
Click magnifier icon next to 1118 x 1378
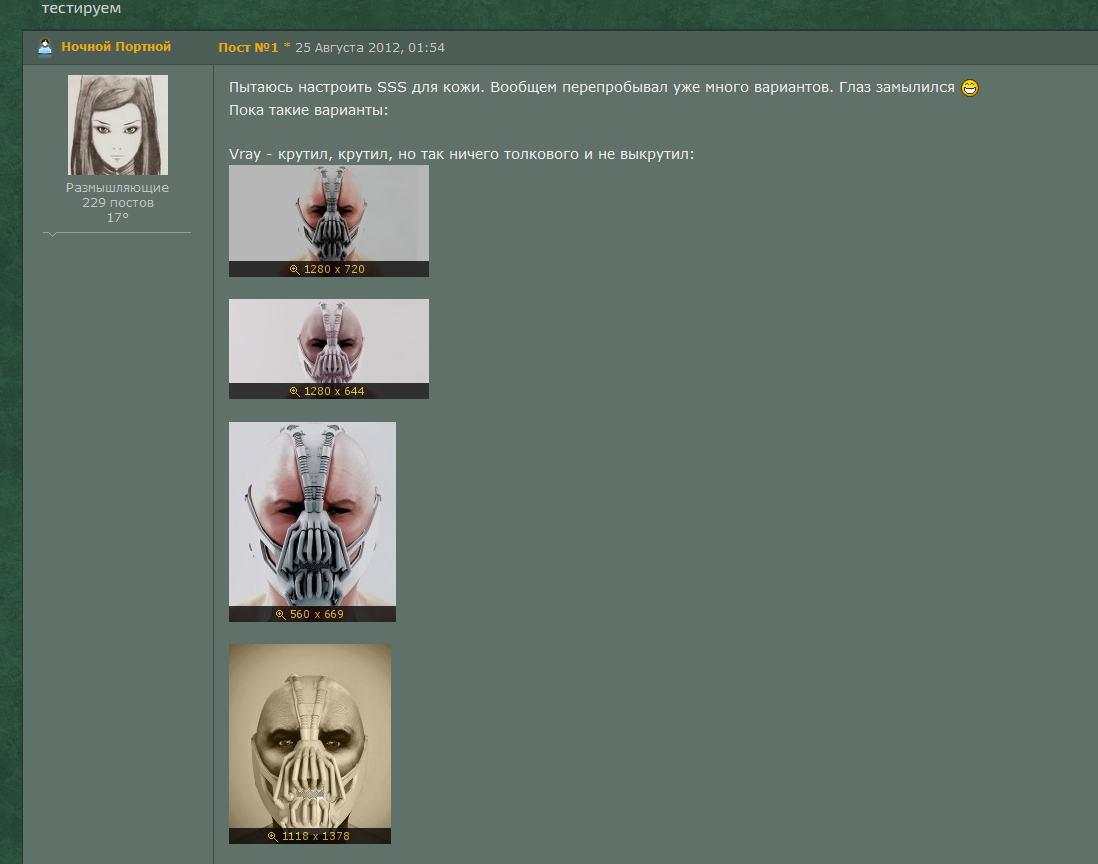(x=272, y=836)
